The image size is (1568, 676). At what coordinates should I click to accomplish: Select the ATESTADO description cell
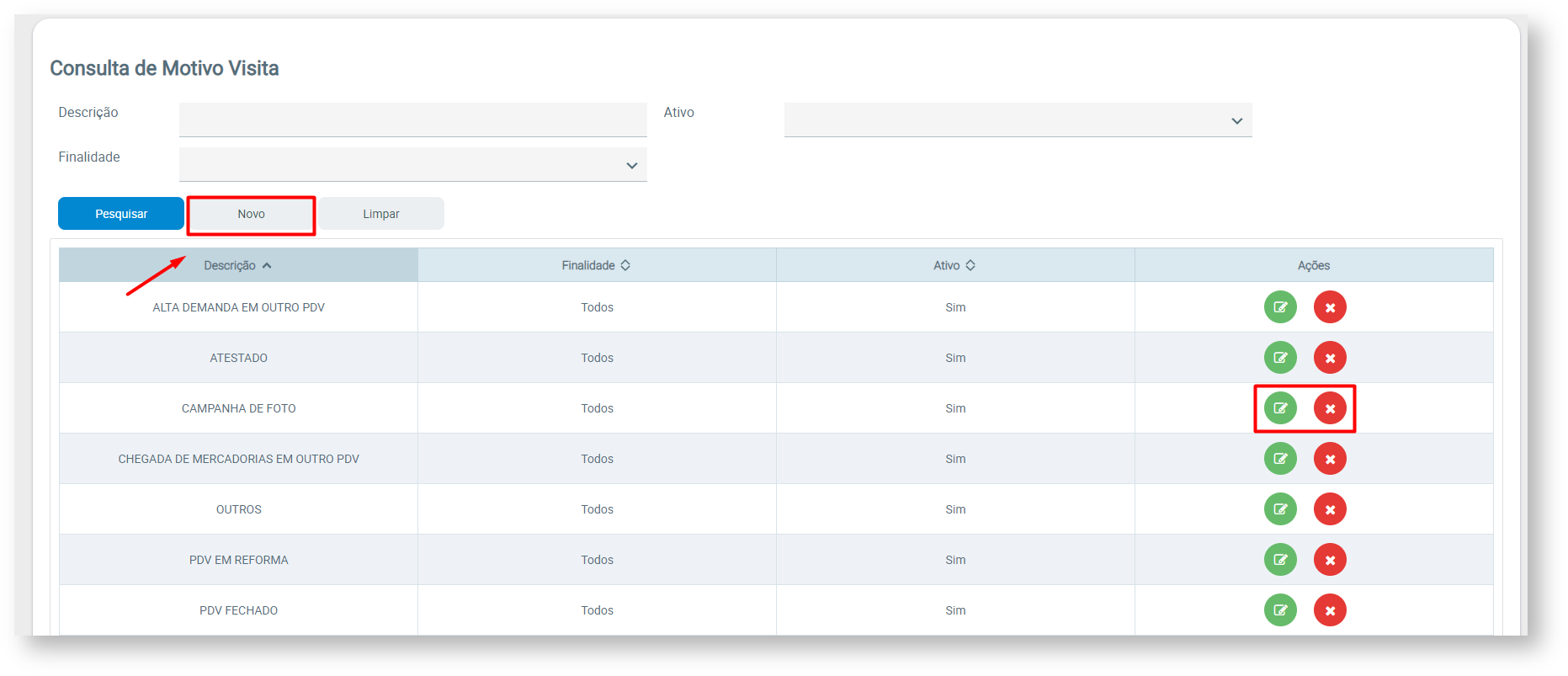pos(238,358)
